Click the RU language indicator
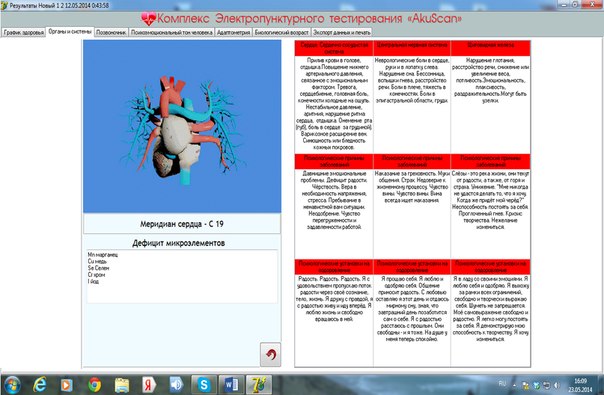604x395 pixels. tap(502, 384)
